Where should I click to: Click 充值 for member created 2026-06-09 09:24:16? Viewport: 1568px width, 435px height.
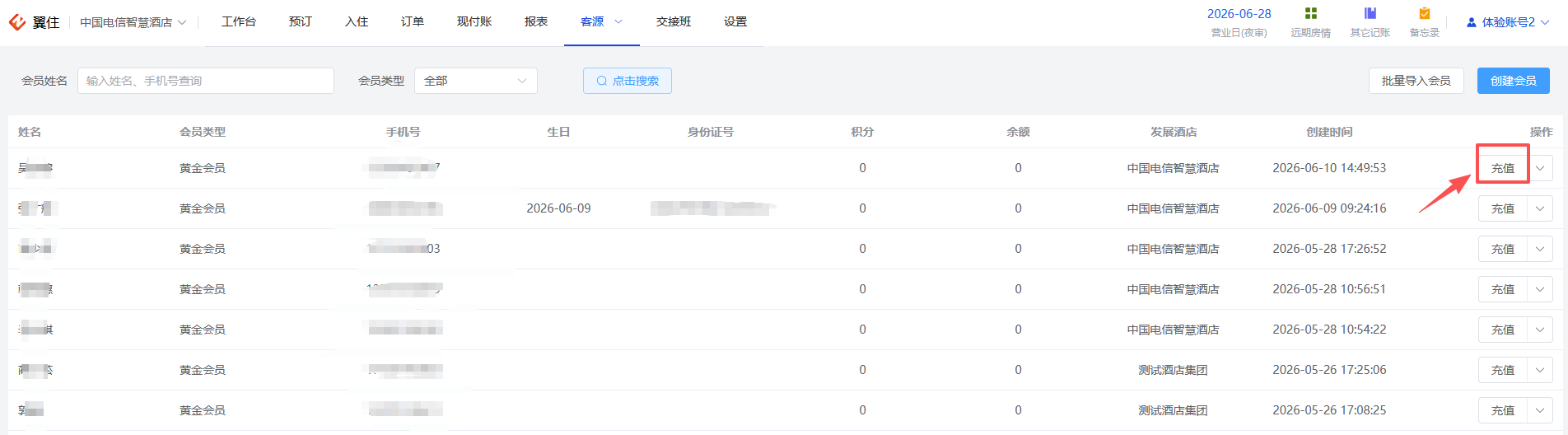(1503, 208)
